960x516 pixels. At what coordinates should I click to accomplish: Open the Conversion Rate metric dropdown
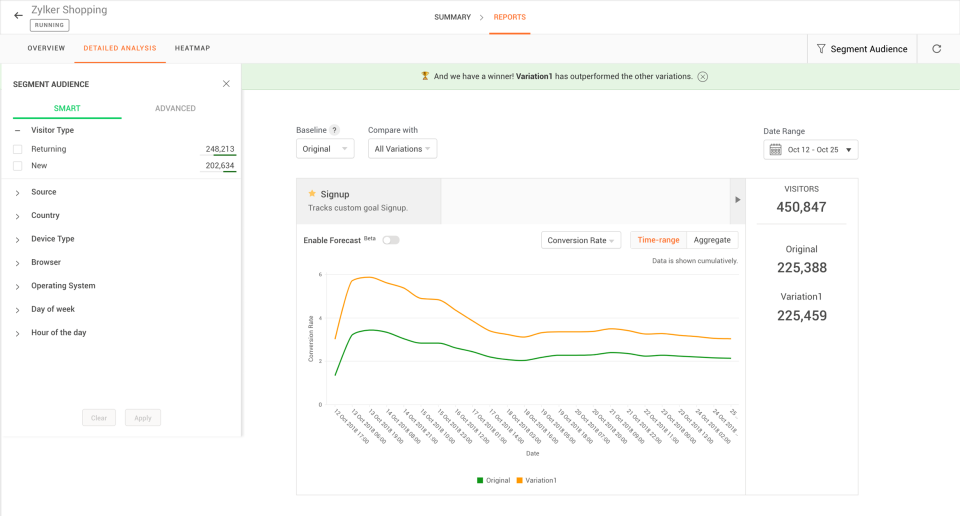[x=581, y=240]
